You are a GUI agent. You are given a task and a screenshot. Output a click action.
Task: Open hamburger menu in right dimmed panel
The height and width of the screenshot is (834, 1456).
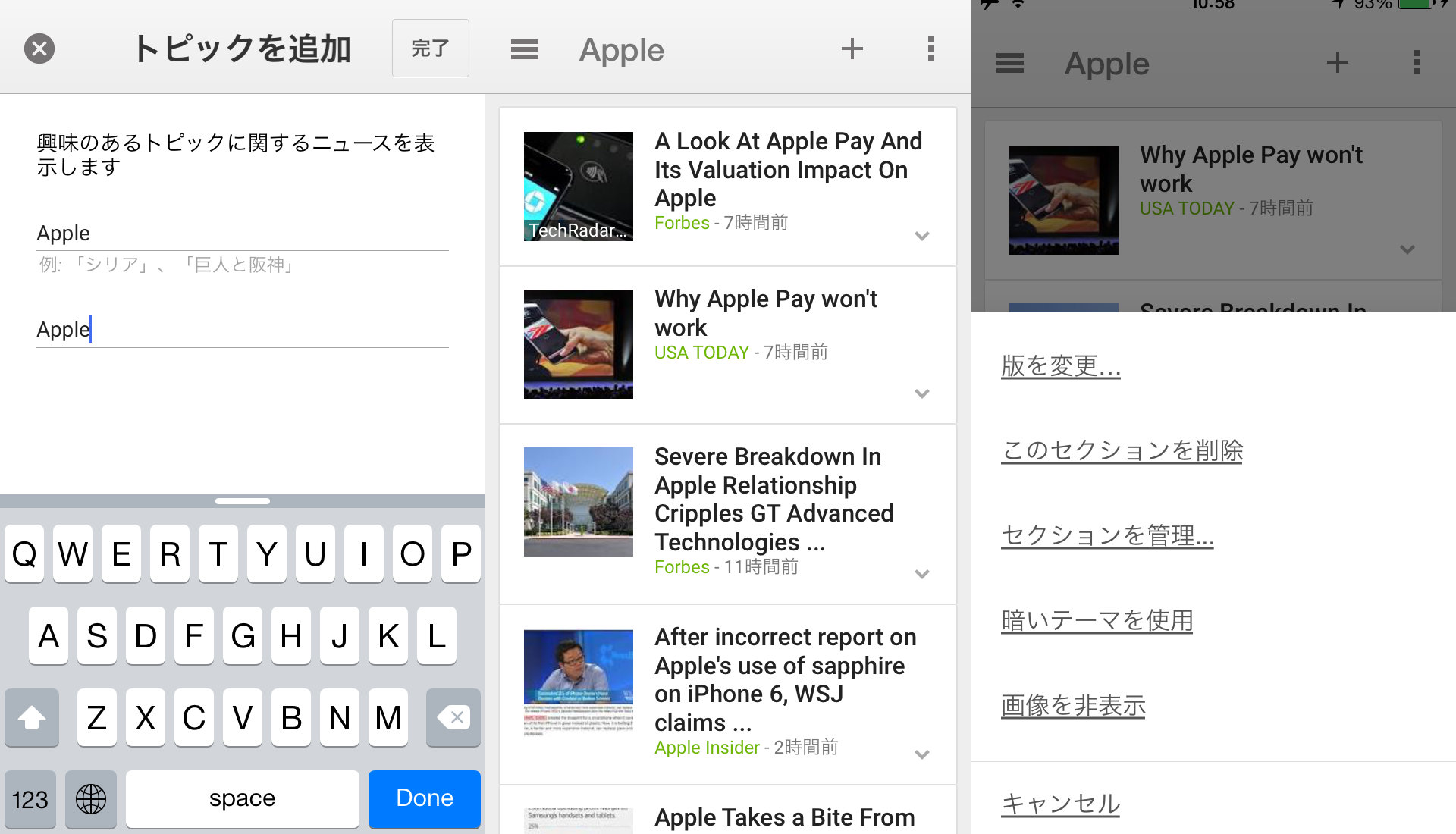1010,64
